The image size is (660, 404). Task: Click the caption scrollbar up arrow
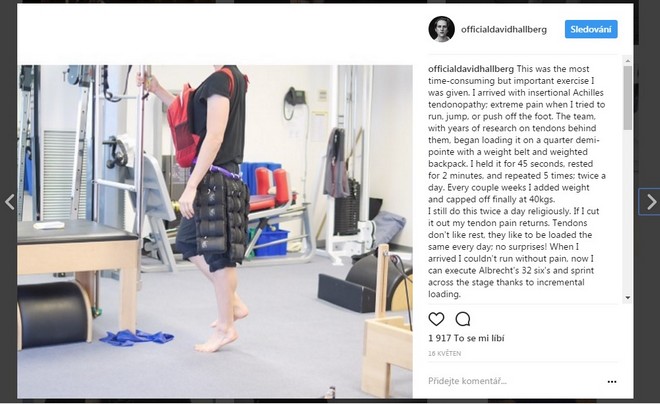coord(628,61)
